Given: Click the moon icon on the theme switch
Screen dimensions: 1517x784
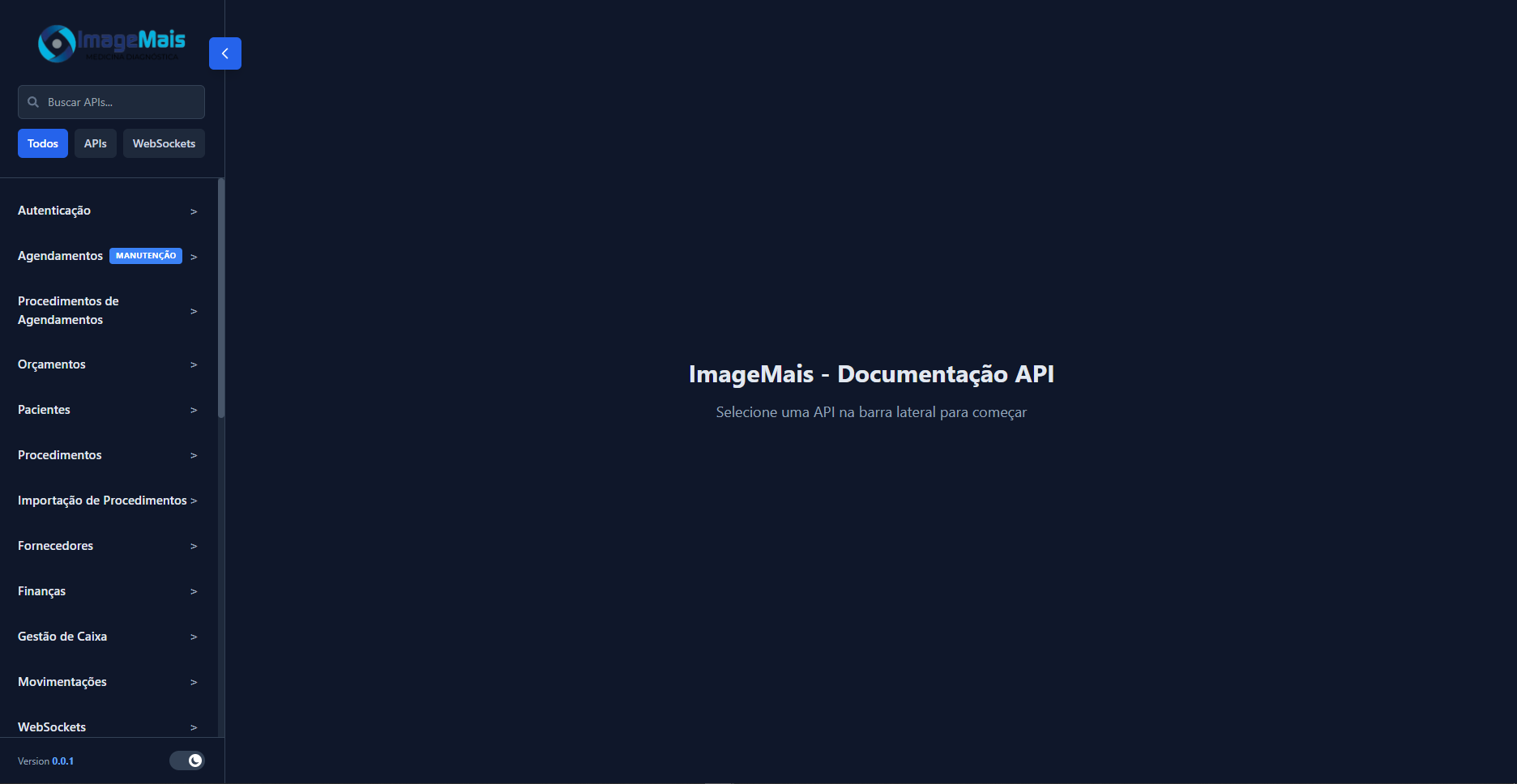Looking at the screenshot, I should click(195, 761).
